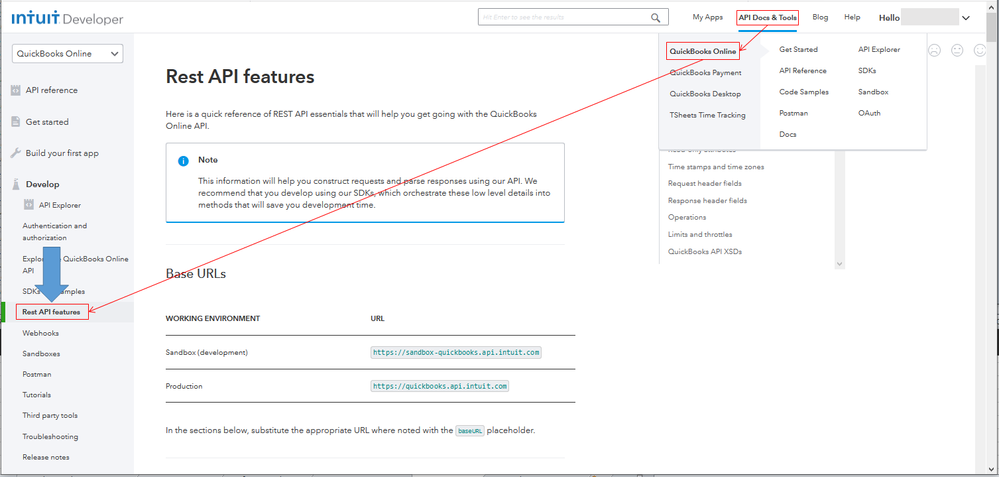Click the API Explorer sidebar icon
This screenshot has height=477, width=999.
28,205
